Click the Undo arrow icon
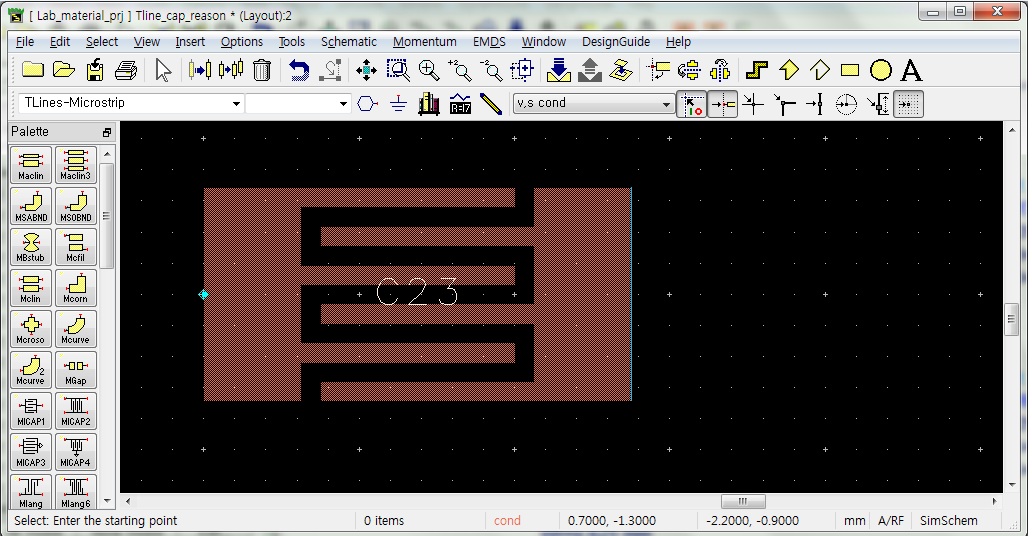This screenshot has width=1032, height=536. [299, 70]
